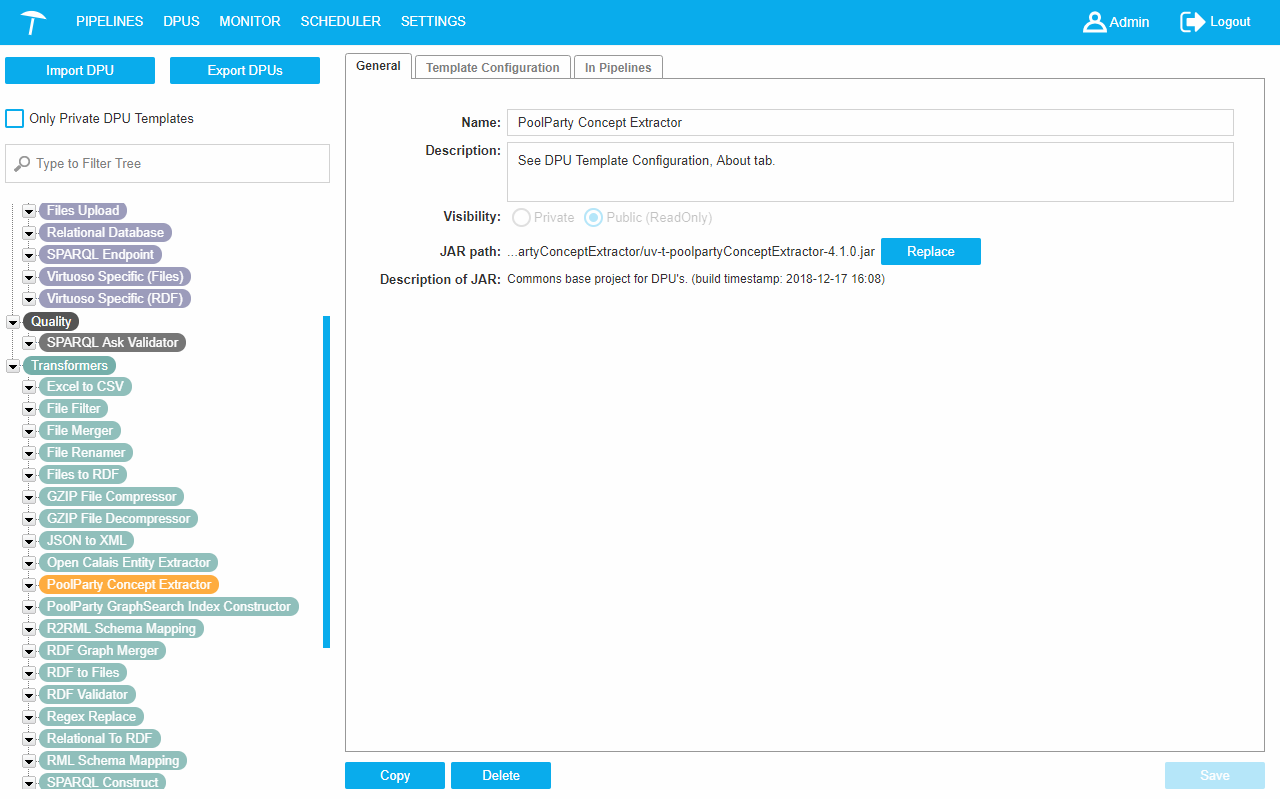Screen dimensions: 1280x799
Task: Switch to the In Pipelines tab
Action: (618, 68)
